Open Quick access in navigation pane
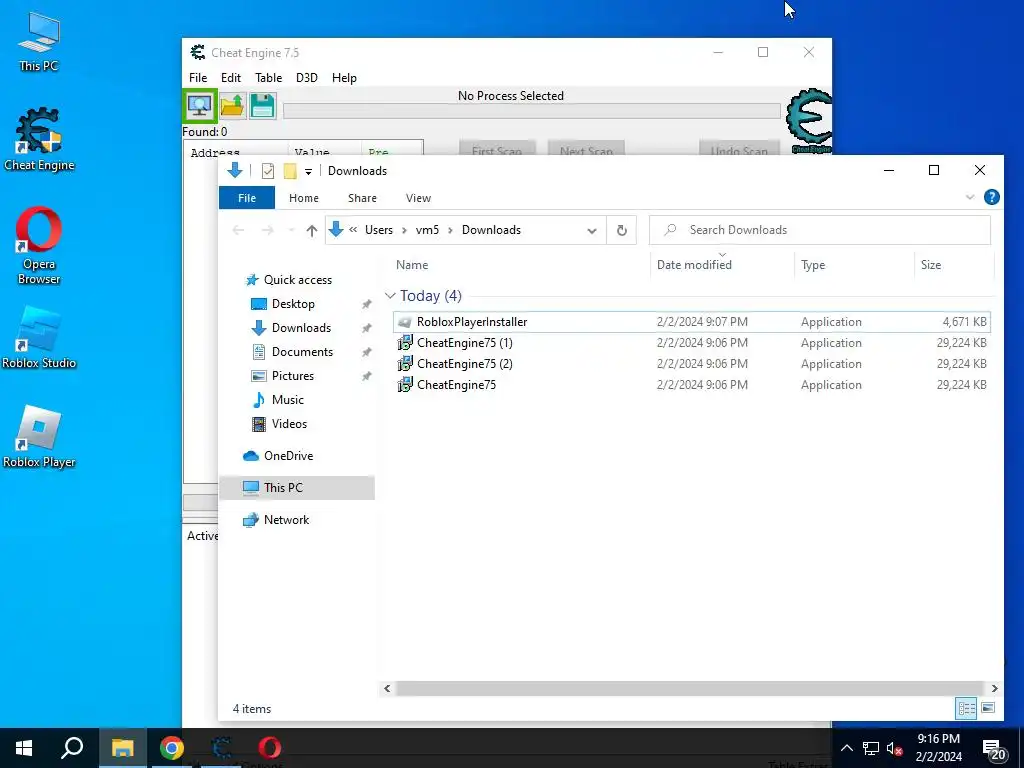Screen dimensions: 1024x768 coord(298,280)
